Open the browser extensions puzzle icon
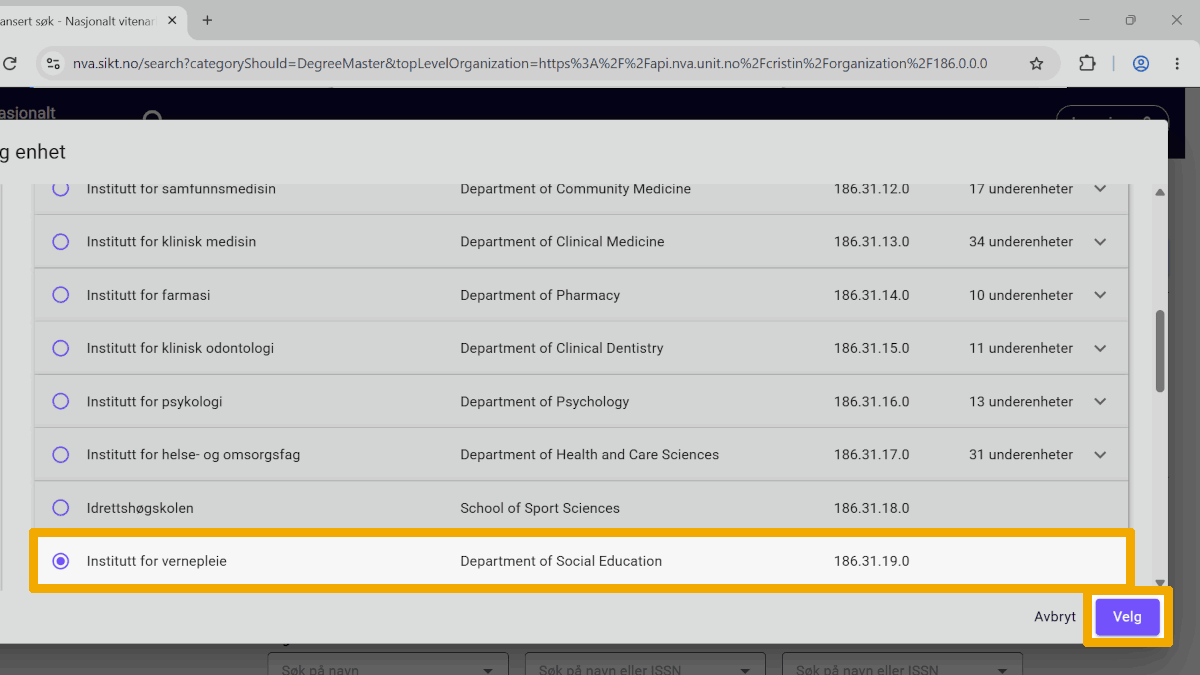The width and height of the screenshot is (1200, 675). [1087, 63]
